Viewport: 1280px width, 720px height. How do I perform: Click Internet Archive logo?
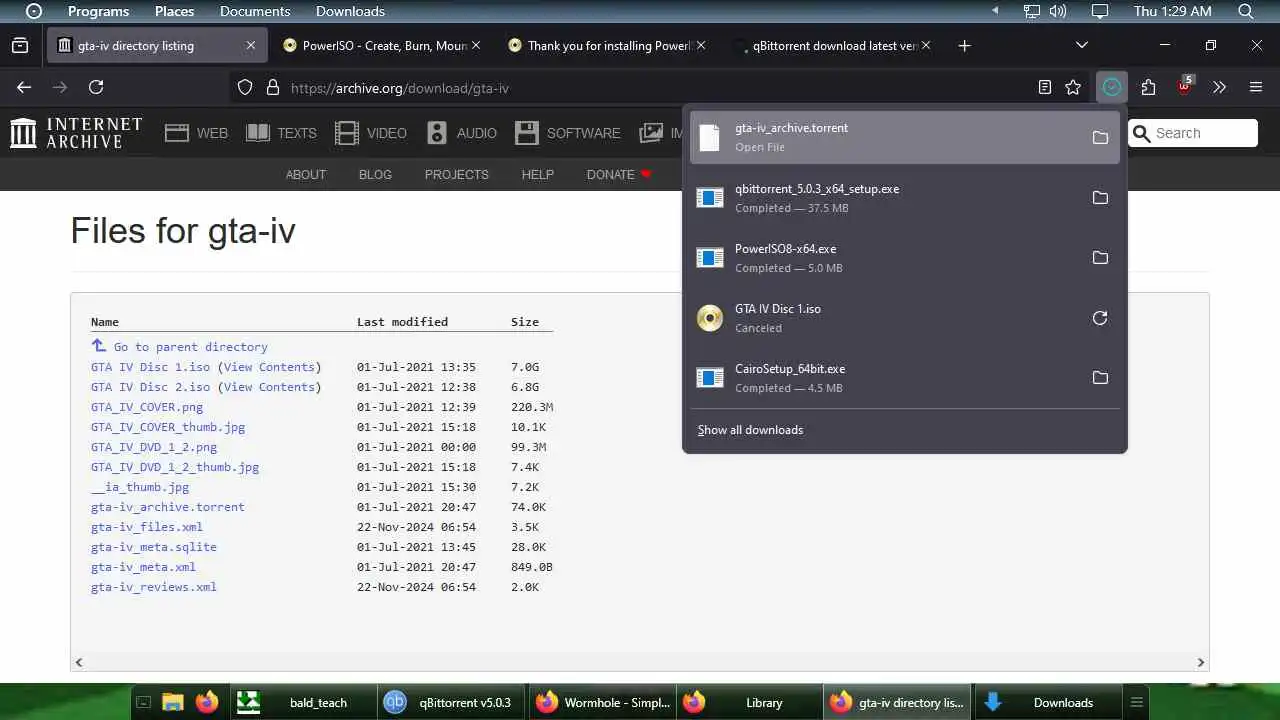coord(76,133)
